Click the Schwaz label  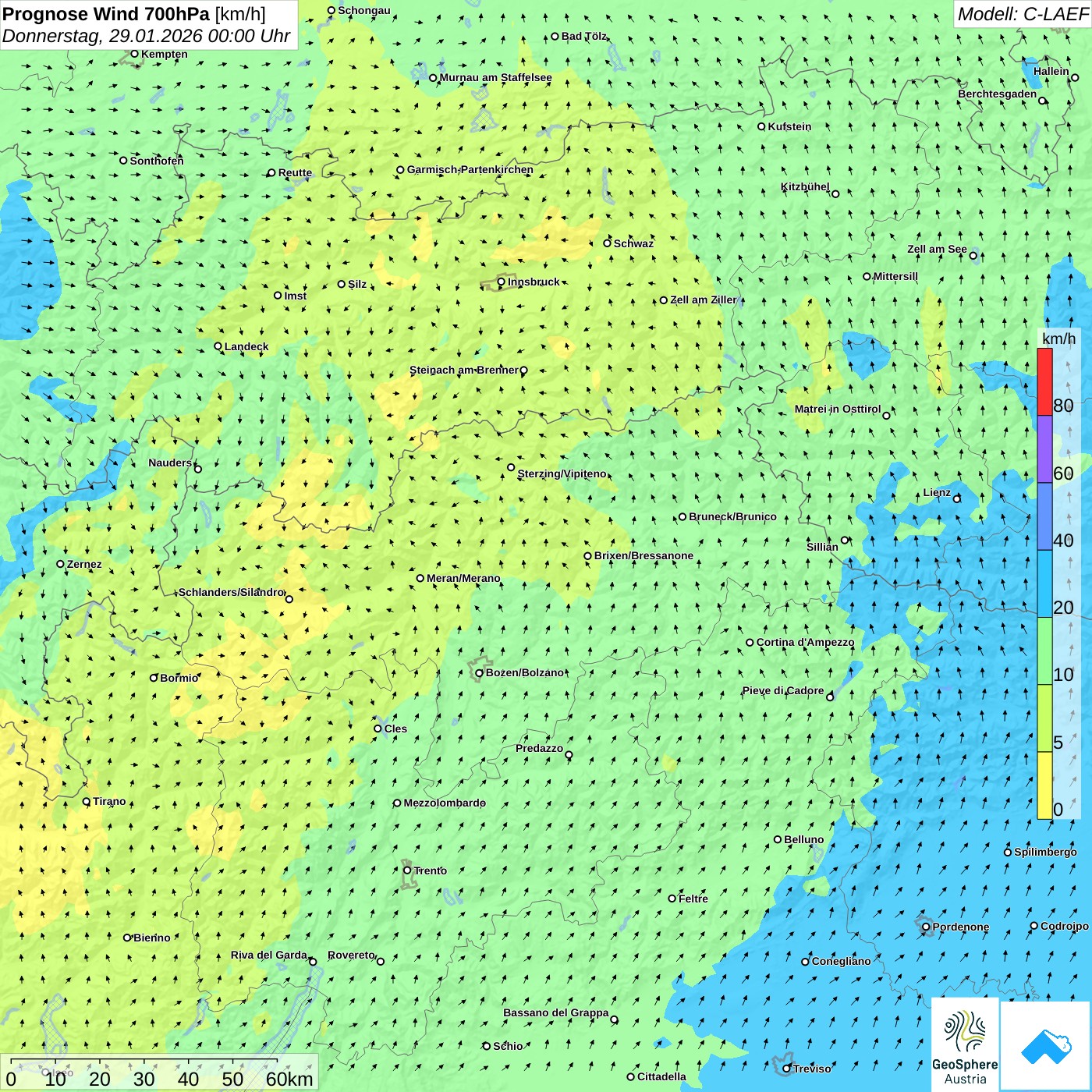[633, 243]
